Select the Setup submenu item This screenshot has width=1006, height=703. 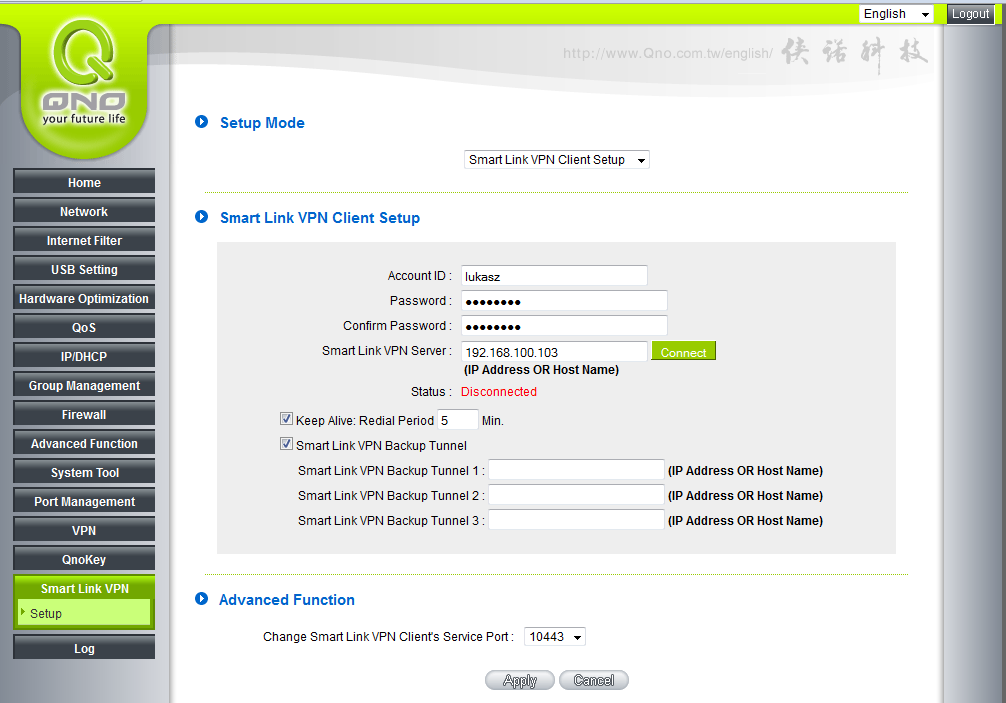point(84,613)
